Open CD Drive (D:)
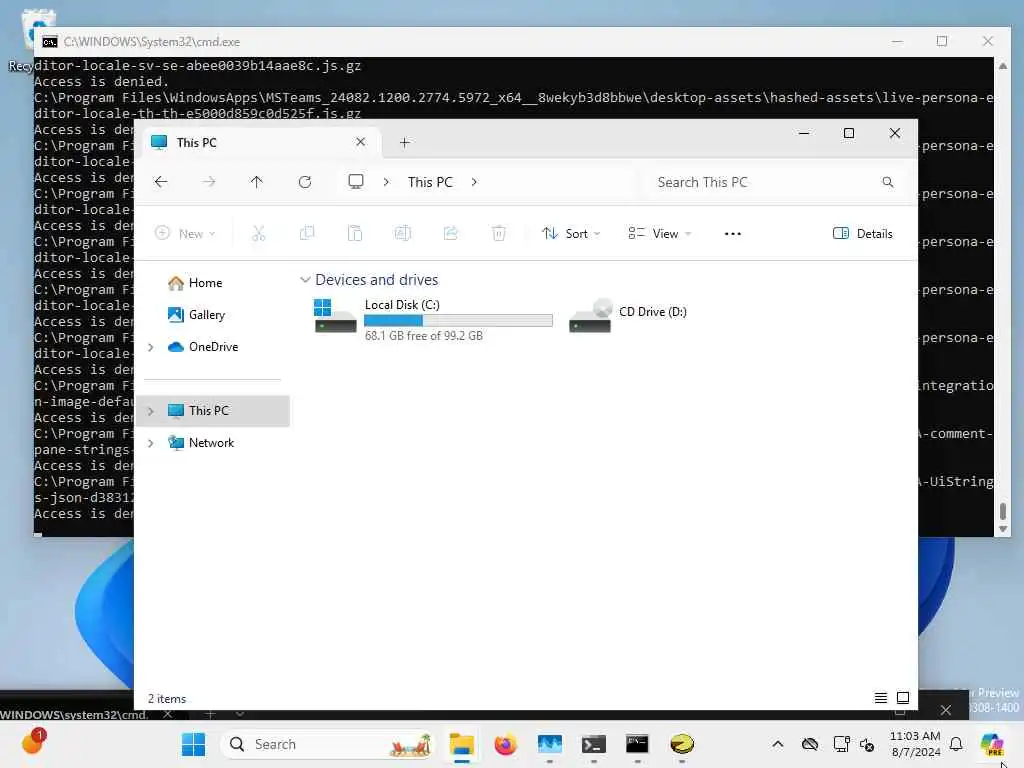 point(628,317)
